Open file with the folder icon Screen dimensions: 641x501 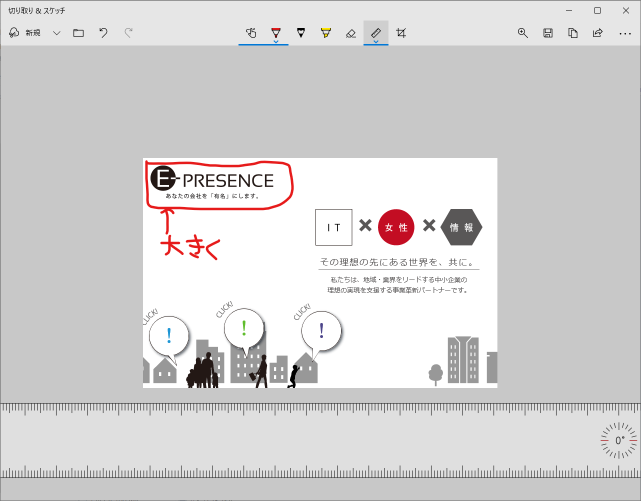pos(78,33)
